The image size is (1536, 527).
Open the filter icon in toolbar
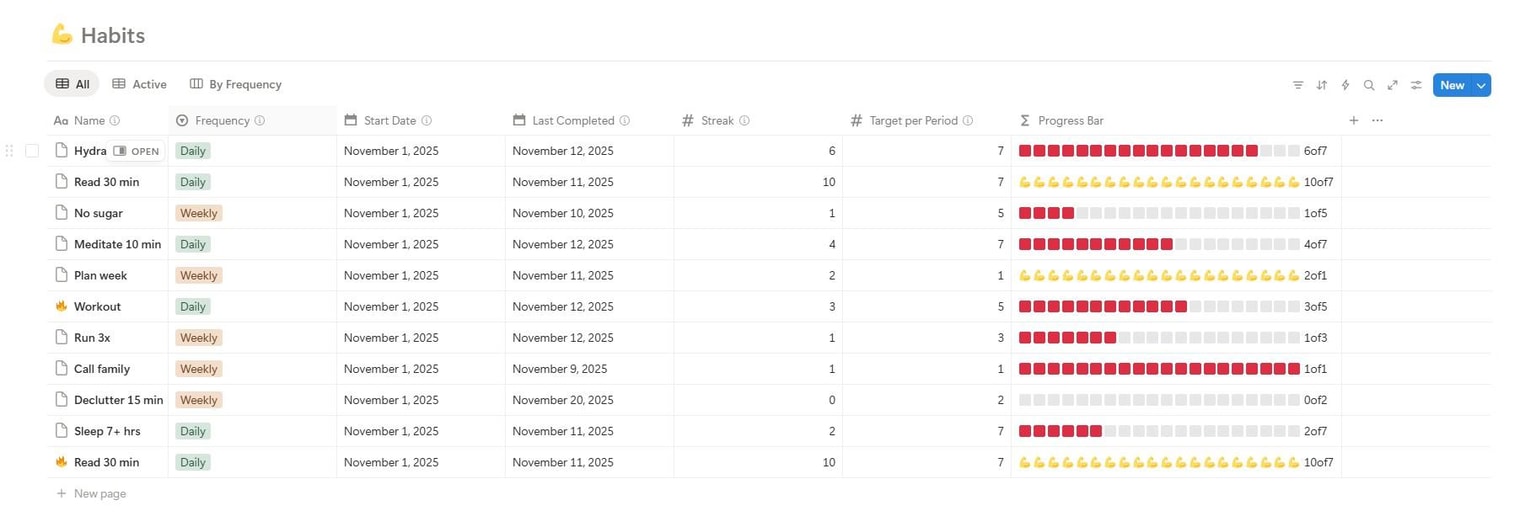click(x=1298, y=85)
